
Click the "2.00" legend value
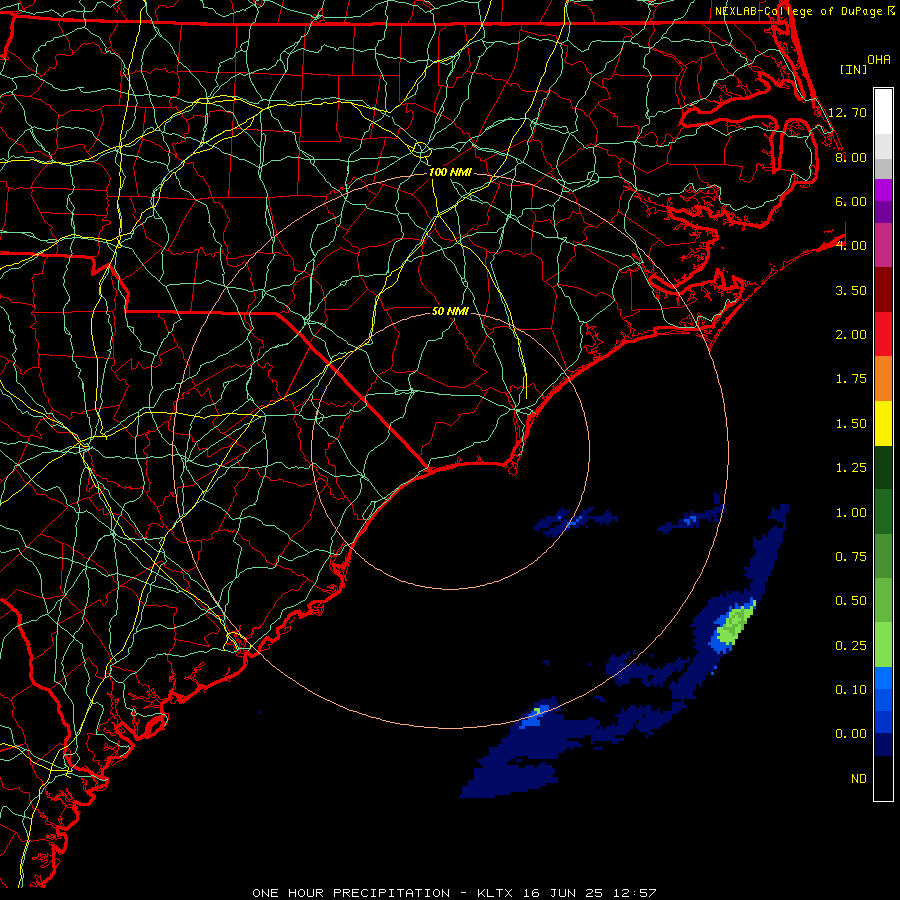coord(851,335)
